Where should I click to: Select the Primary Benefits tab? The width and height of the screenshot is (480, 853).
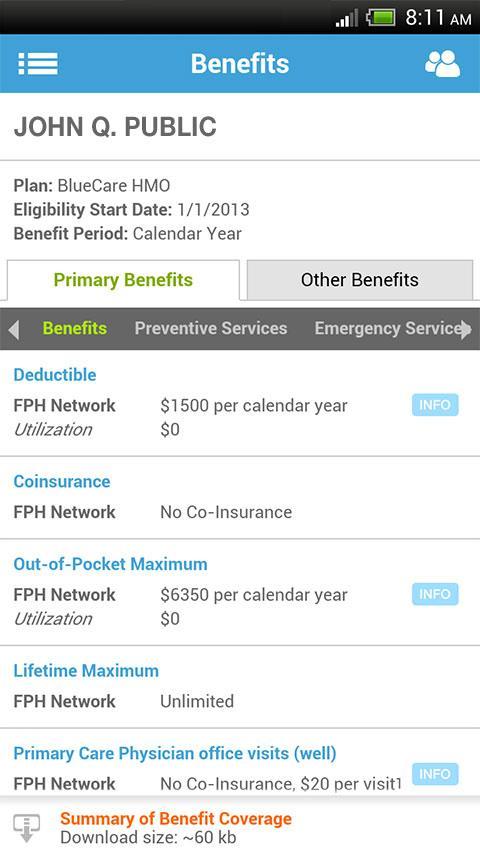click(x=123, y=280)
